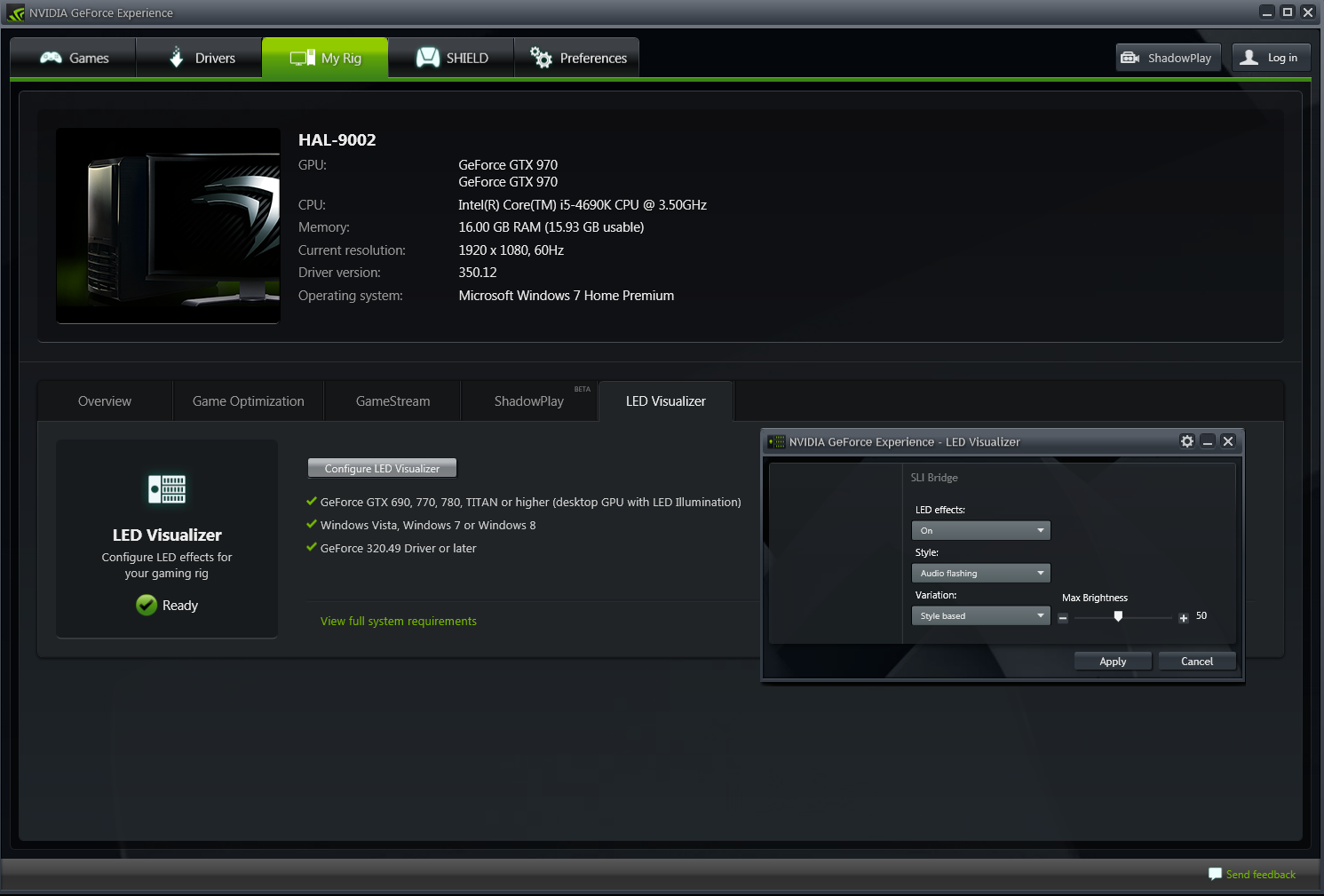Screen dimensions: 1324x896
Task: Maximize the main GeForce Experience window
Action: tap(1288, 12)
